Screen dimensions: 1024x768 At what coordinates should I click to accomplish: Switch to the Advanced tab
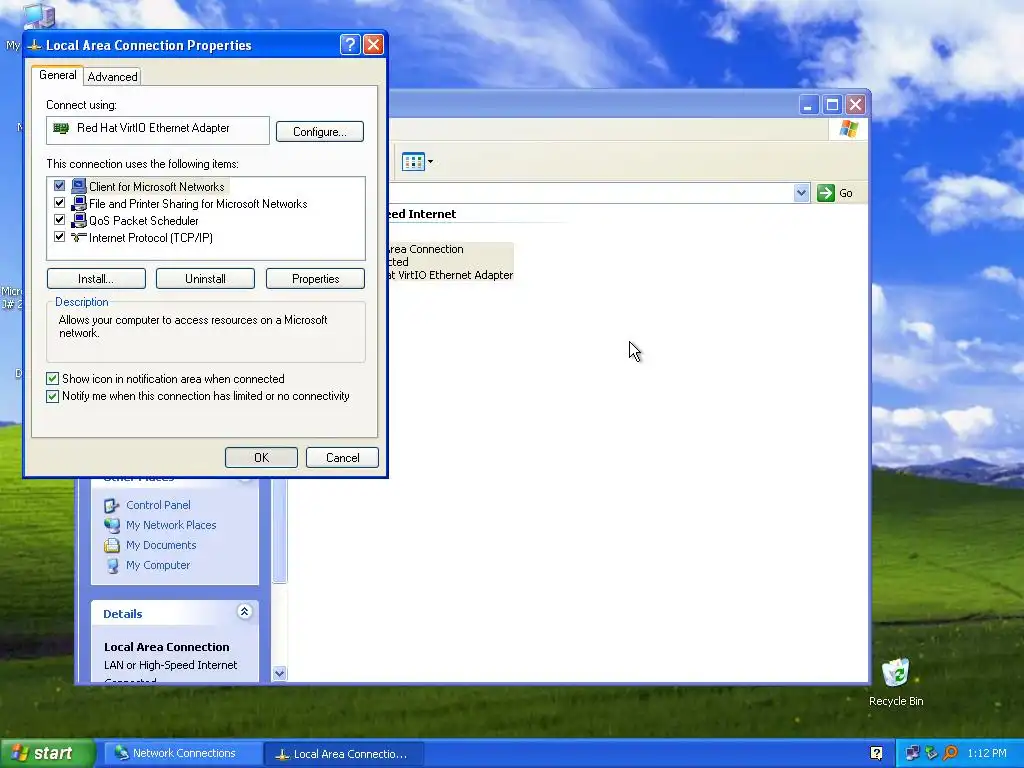112,76
